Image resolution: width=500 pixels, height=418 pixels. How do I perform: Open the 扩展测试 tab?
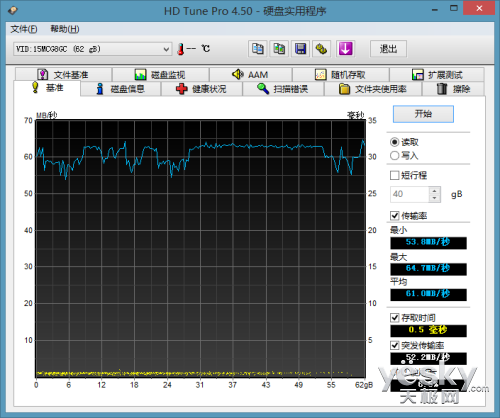(437, 74)
